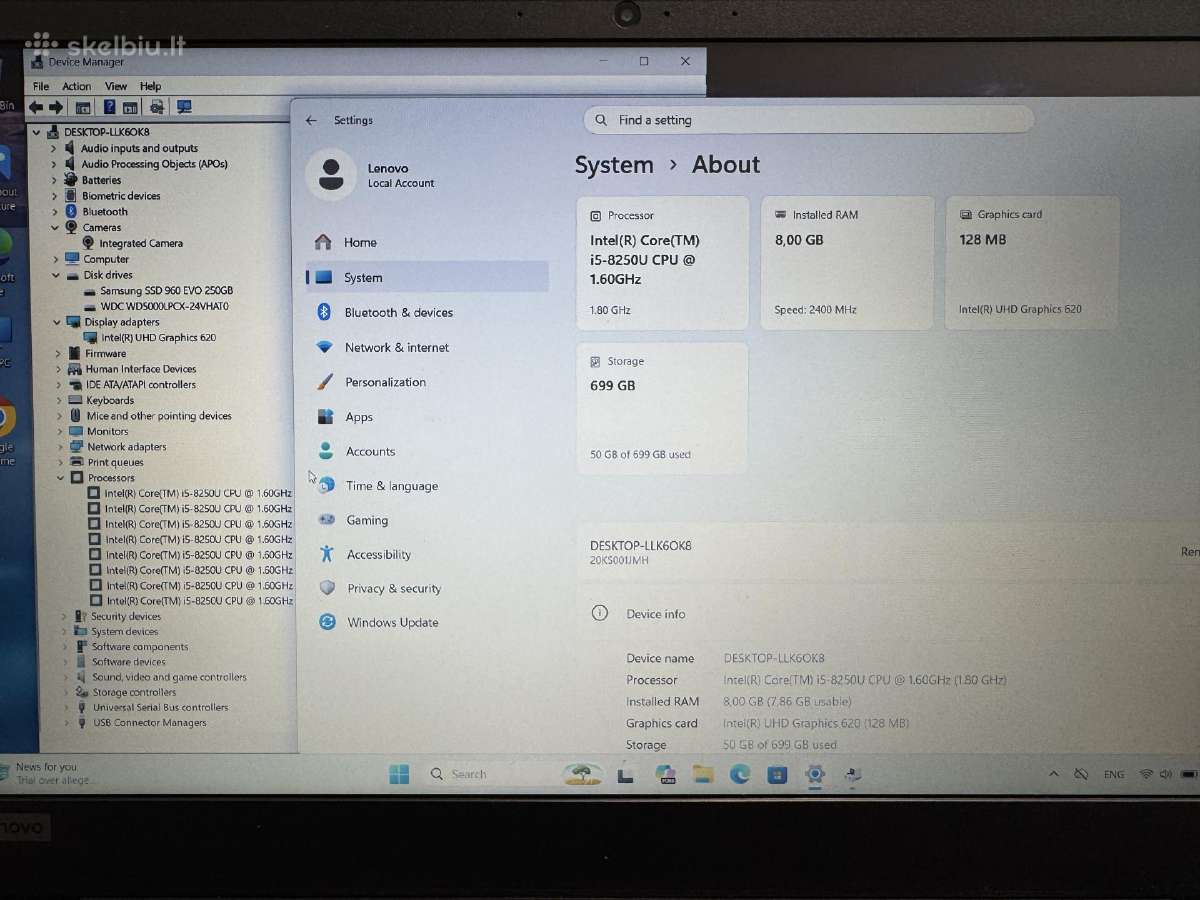Collapse Processors node

(62, 478)
